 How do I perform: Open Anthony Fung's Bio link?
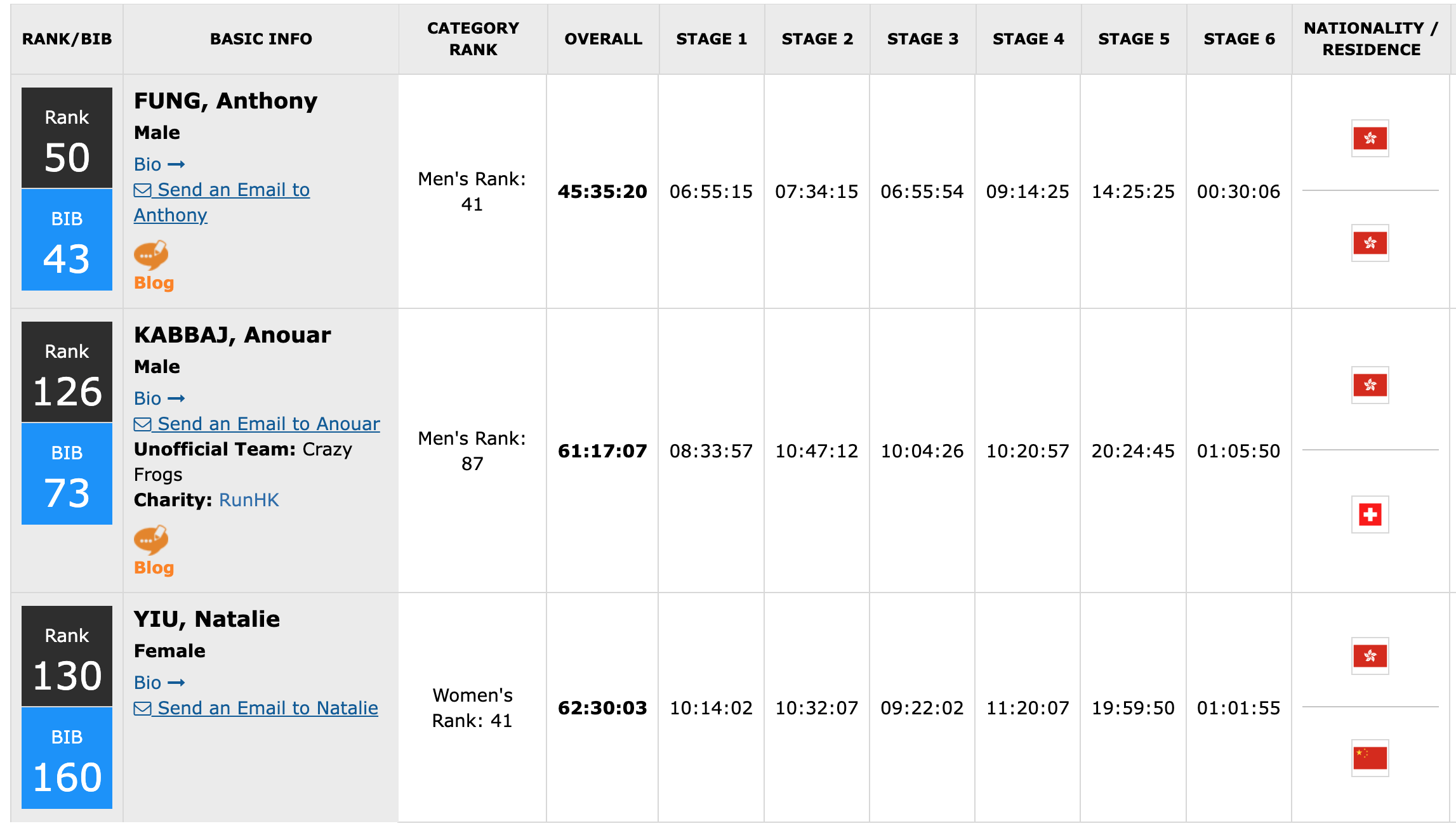[159, 164]
